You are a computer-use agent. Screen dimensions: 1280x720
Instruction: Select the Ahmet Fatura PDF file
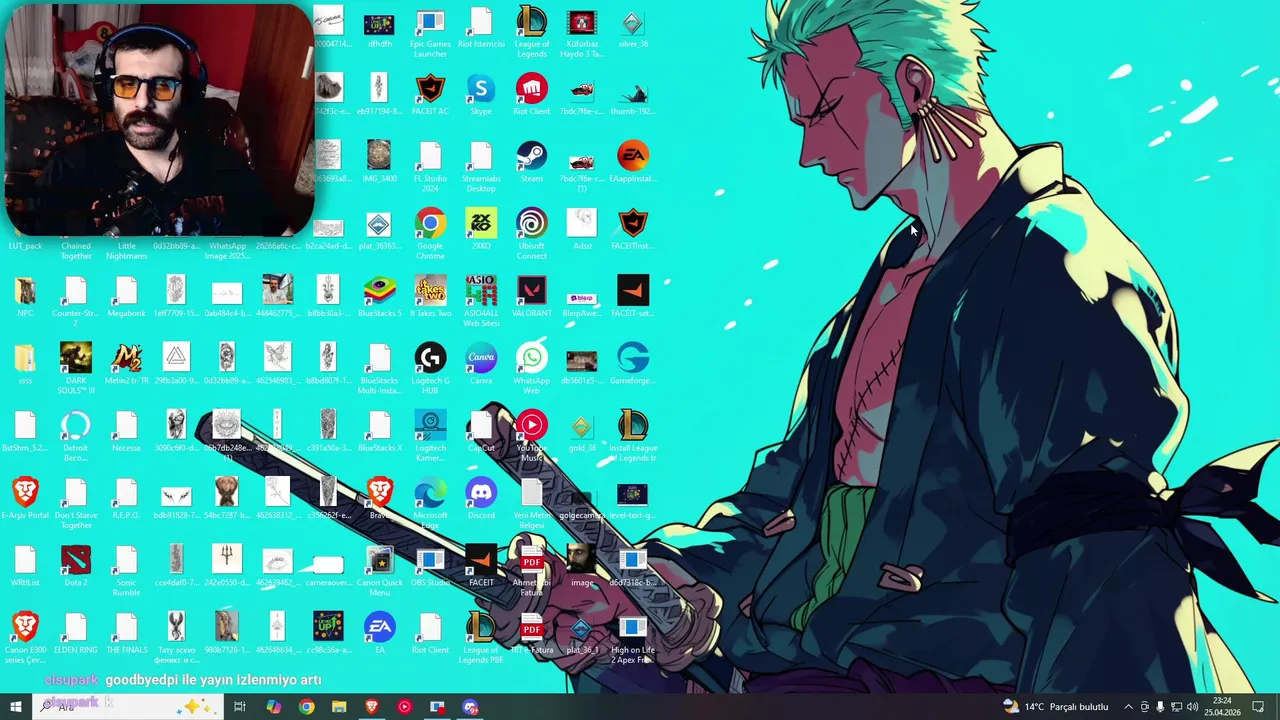(x=531, y=570)
